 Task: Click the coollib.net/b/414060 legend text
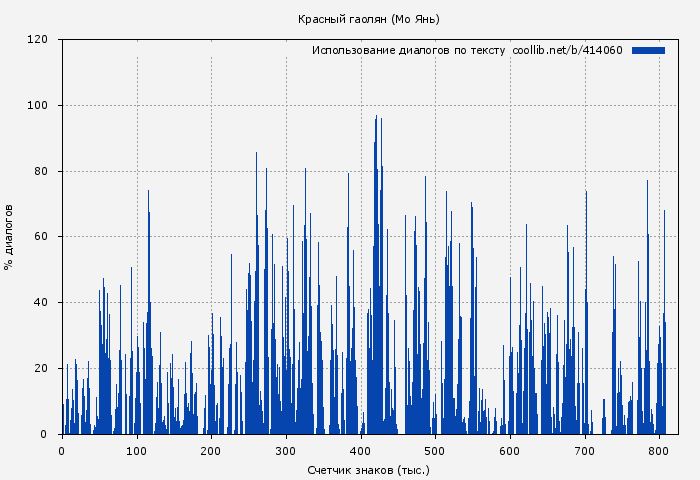pyautogui.click(x=567, y=50)
